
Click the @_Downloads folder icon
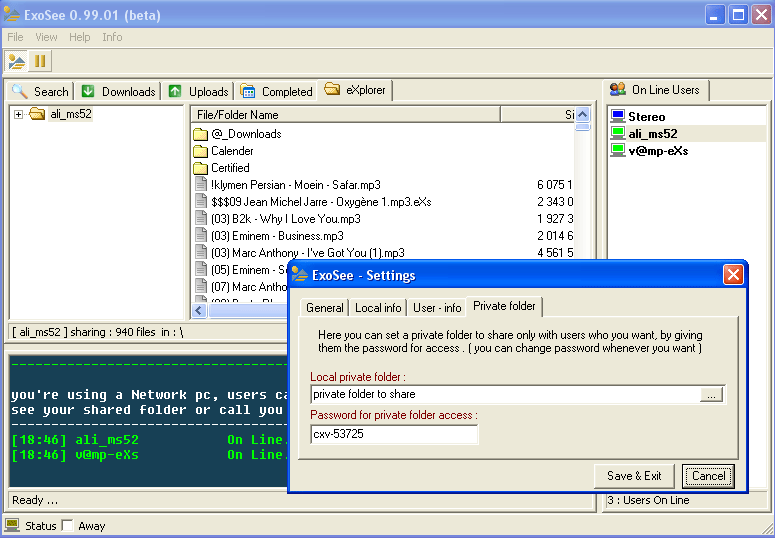tap(200, 134)
